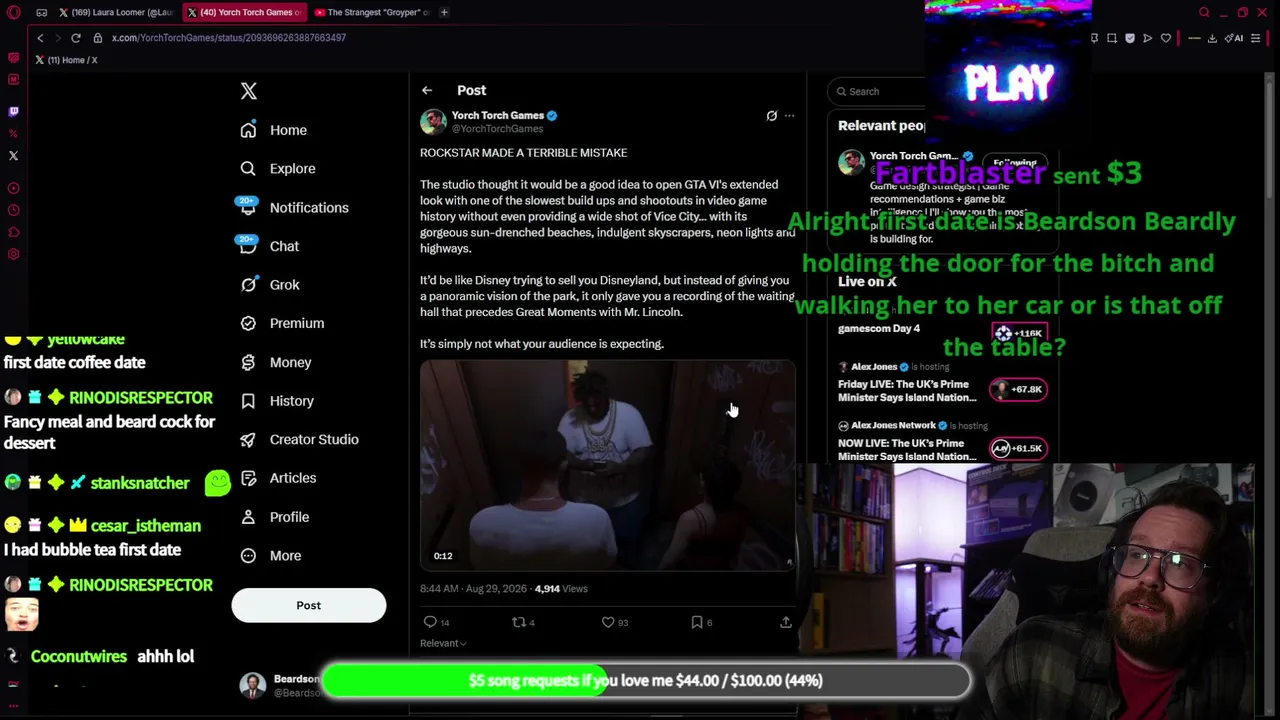Viewport: 1280px width, 720px height.
Task: Switch to the Strangest Groyper YouTube tab
Action: (x=371, y=12)
